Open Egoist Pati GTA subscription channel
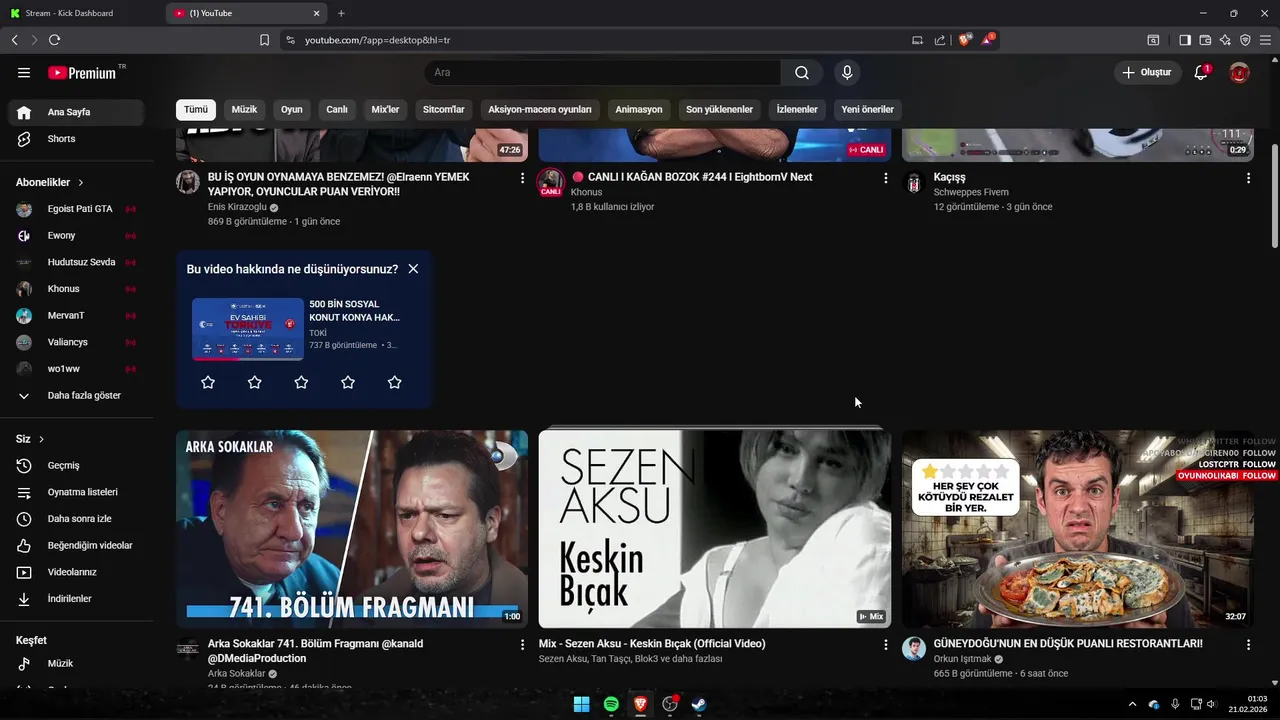Screen dimensions: 1280x720 [77, 209]
